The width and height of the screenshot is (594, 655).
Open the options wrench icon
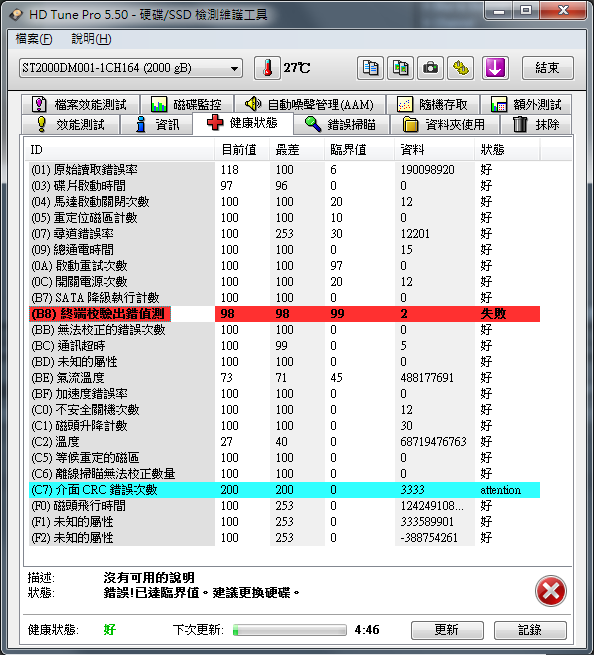pos(460,68)
